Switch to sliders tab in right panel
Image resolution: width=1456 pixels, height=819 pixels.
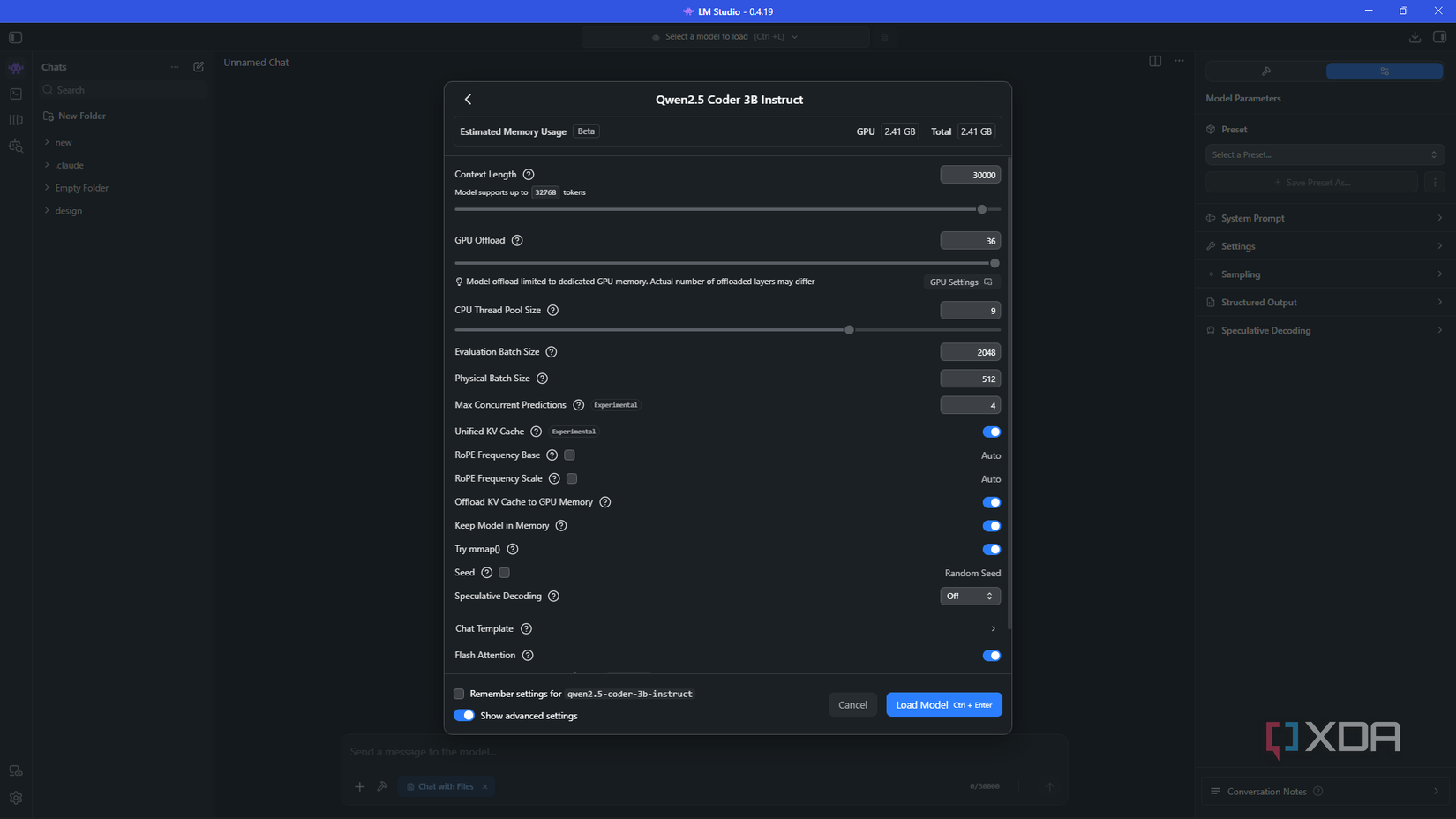(1384, 71)
